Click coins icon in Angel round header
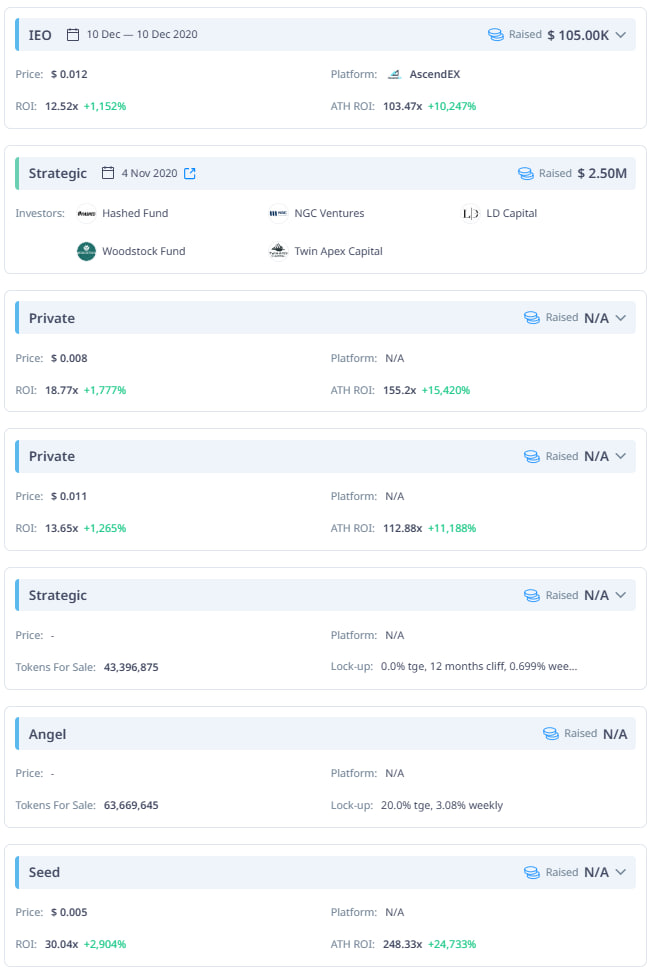651x972 pixels. (x=551, y=734)
